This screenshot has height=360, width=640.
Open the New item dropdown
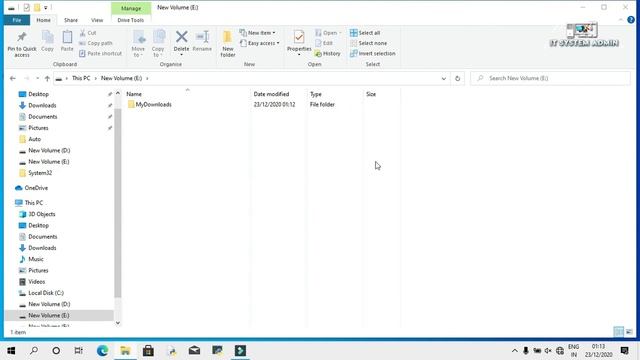tap(257, 33)
